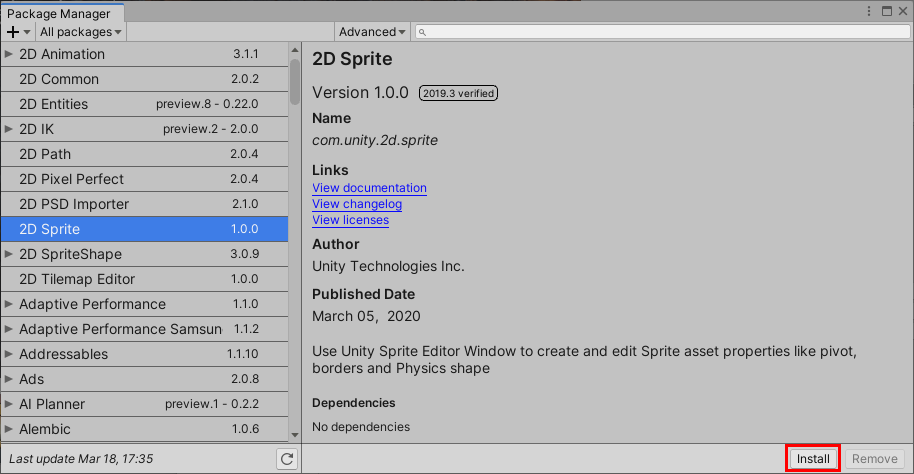Refresh the package list
Screen dimensions: 914x474
point(288,459)
